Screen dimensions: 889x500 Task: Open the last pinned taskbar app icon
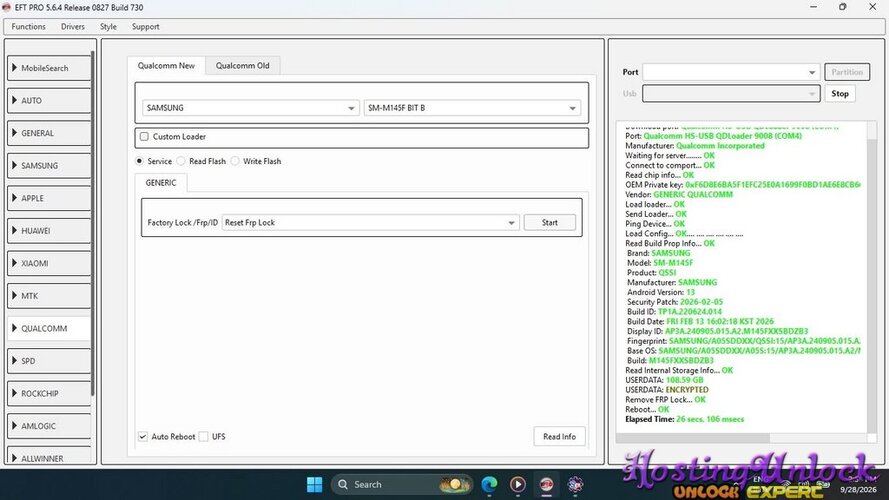pyautogui.click(x=575, y=485)
